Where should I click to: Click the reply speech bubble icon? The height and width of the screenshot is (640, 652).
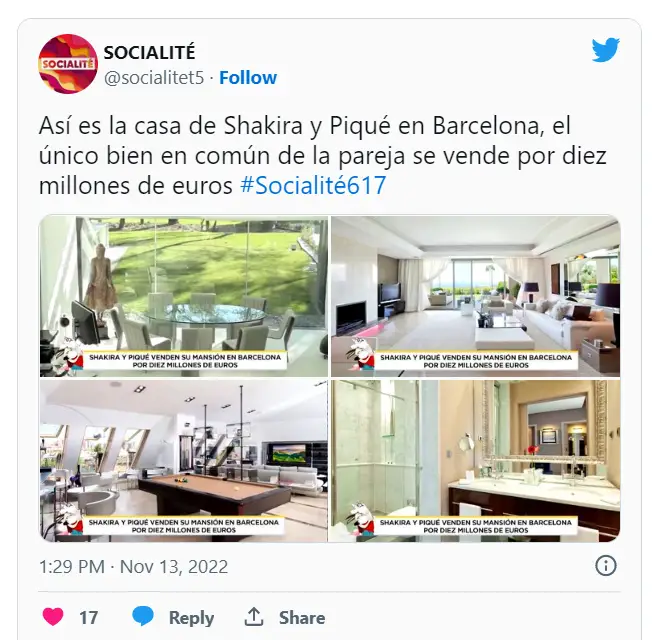tap(143, 616)
